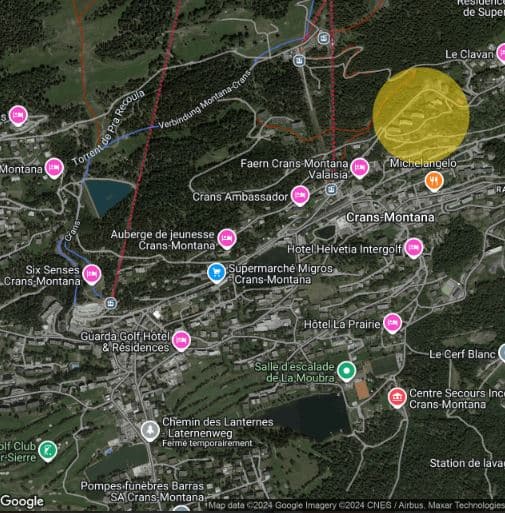
Task: Open the Map data copyright text
Action: 356,505
